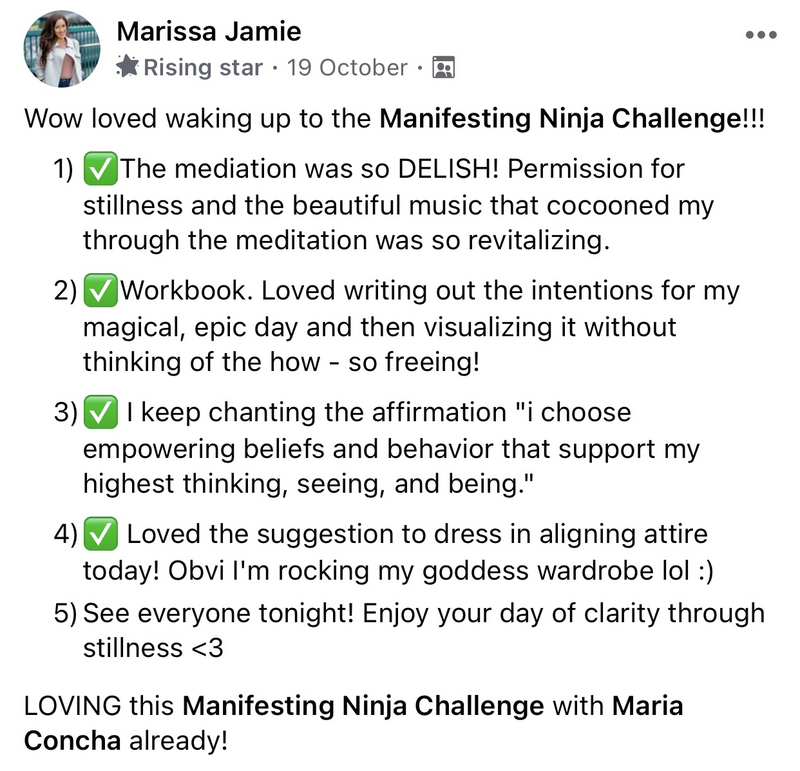Click the Rising star badge label
Image resolution: width=800 pixels, height=771 pixels.
click(x=203, y=67)
